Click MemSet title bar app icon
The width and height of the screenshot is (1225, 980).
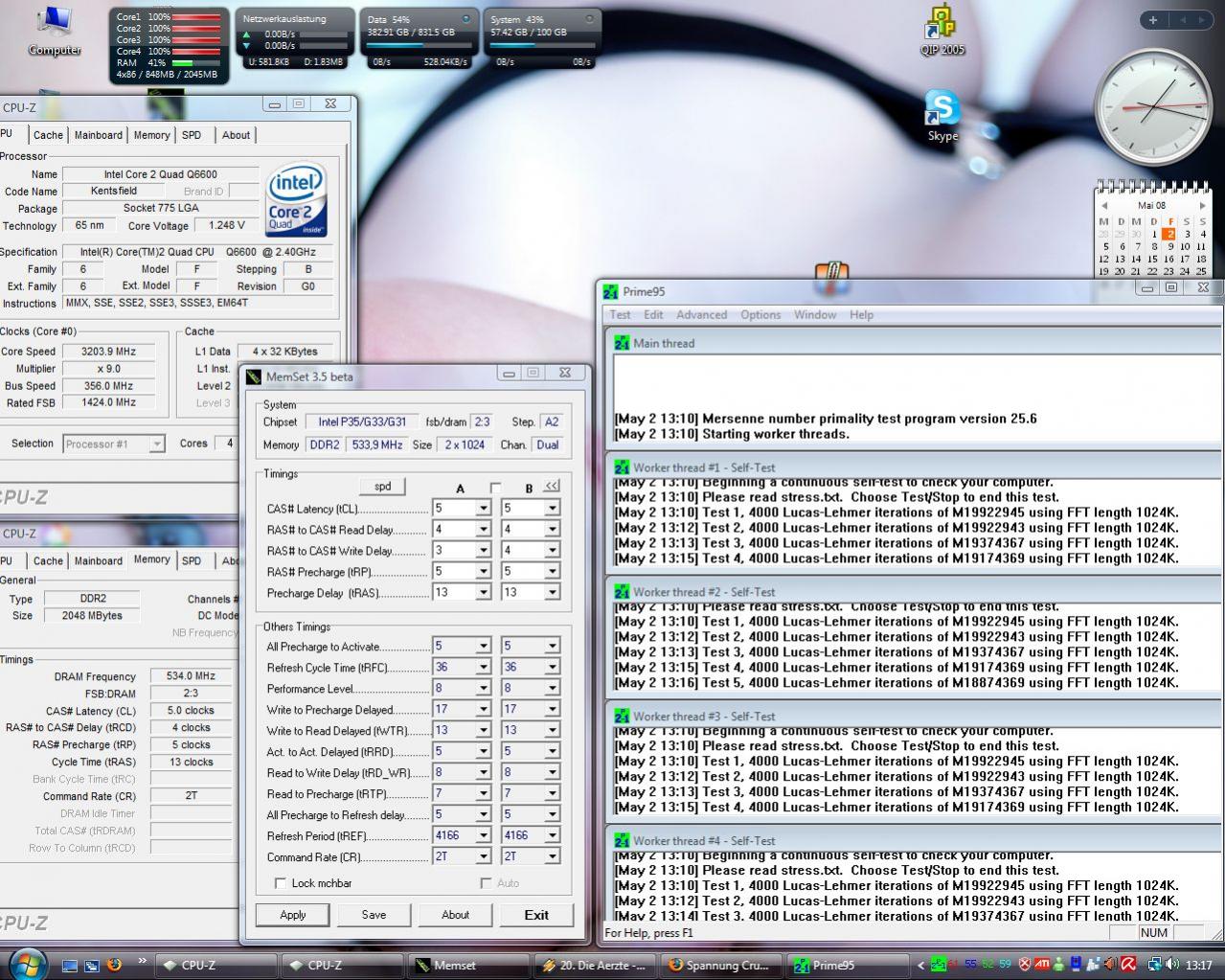(254, 376)
